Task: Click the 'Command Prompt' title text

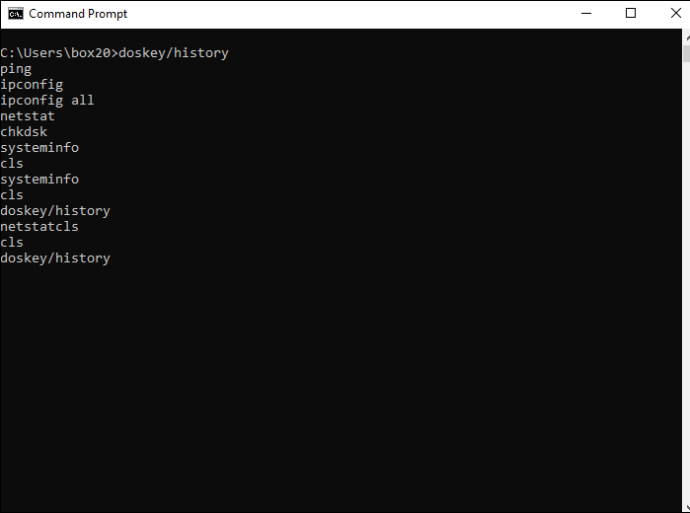Action: coord(78,14)
